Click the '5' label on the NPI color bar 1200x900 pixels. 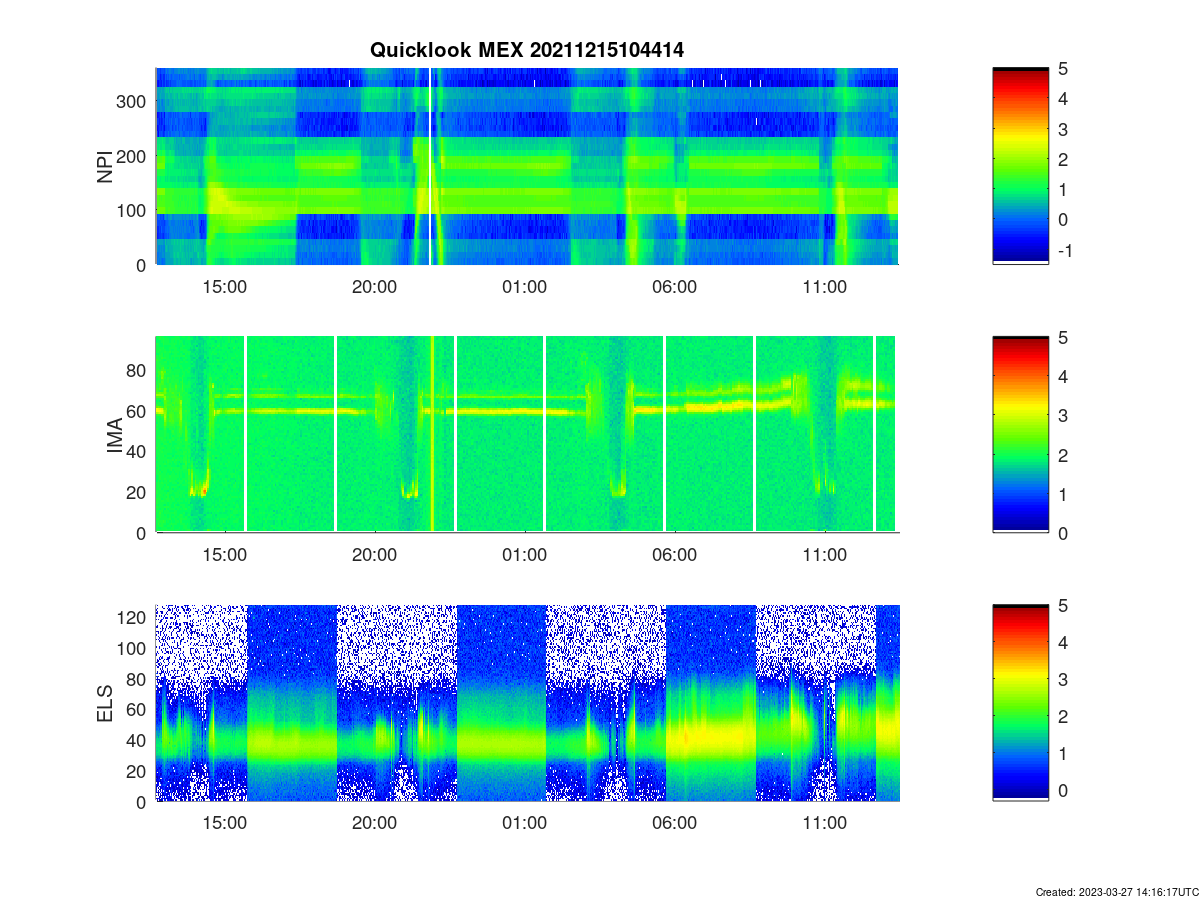(x=1062, y=69)
